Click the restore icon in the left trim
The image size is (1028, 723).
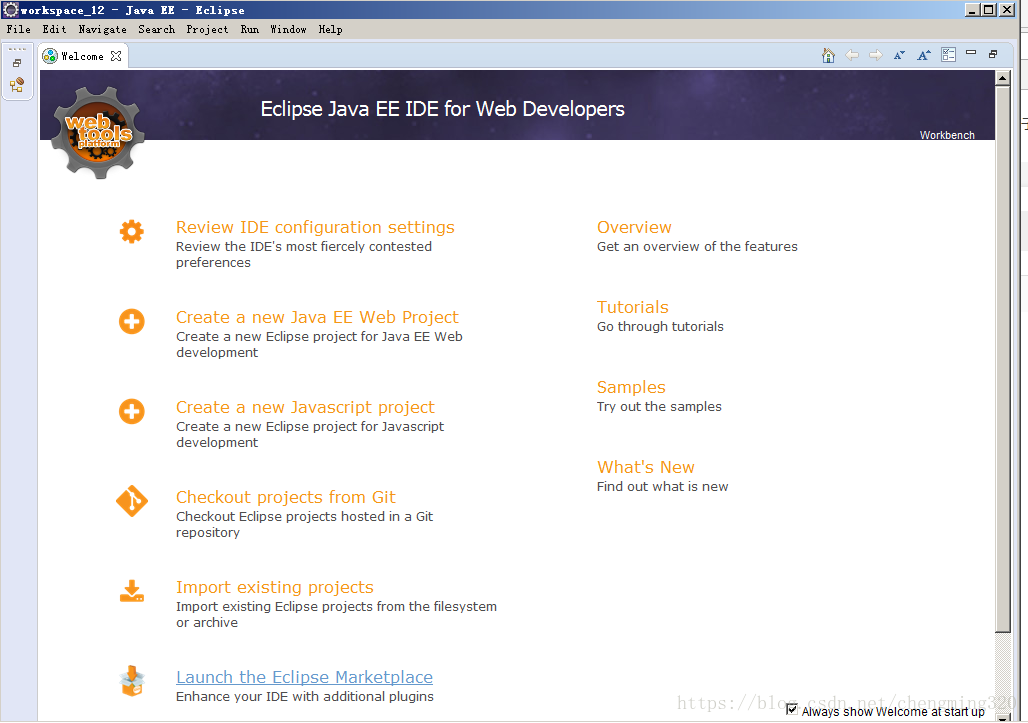[17, 63]
